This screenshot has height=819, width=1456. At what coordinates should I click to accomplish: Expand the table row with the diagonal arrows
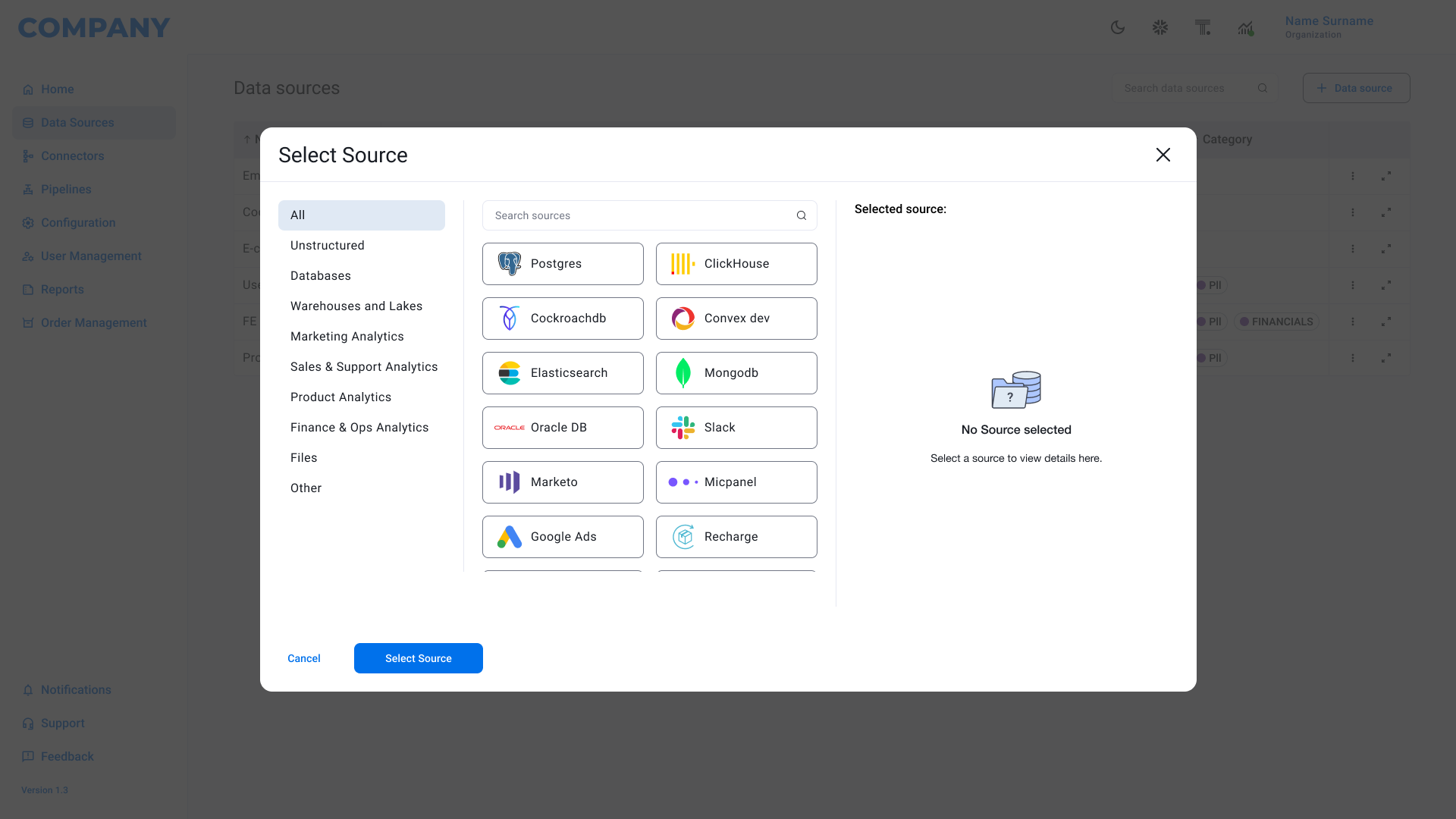click(x=1386, y=176)
